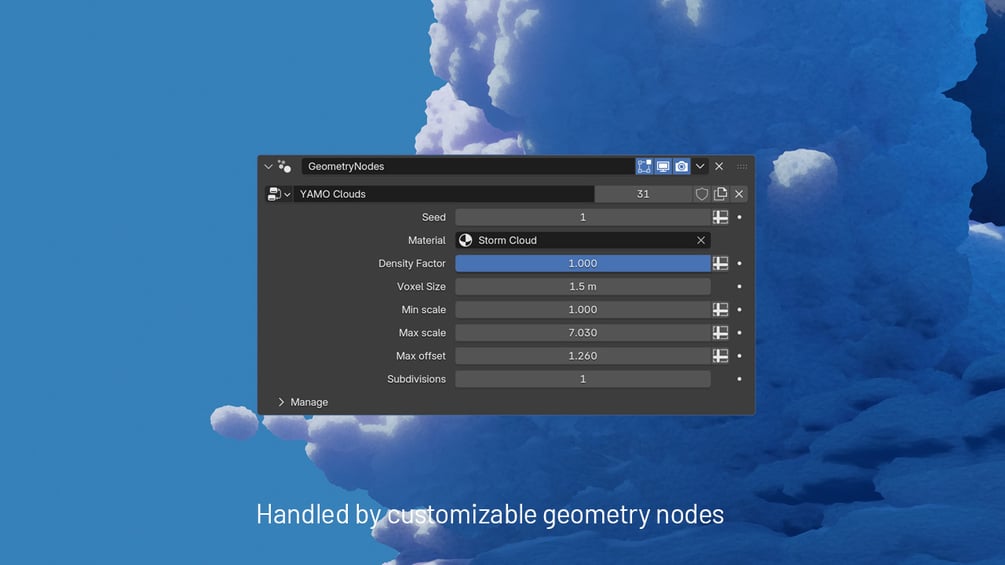Viewport: 1005px width, 565px height.
Task: Click the Max offset value field
Action: 583,356
